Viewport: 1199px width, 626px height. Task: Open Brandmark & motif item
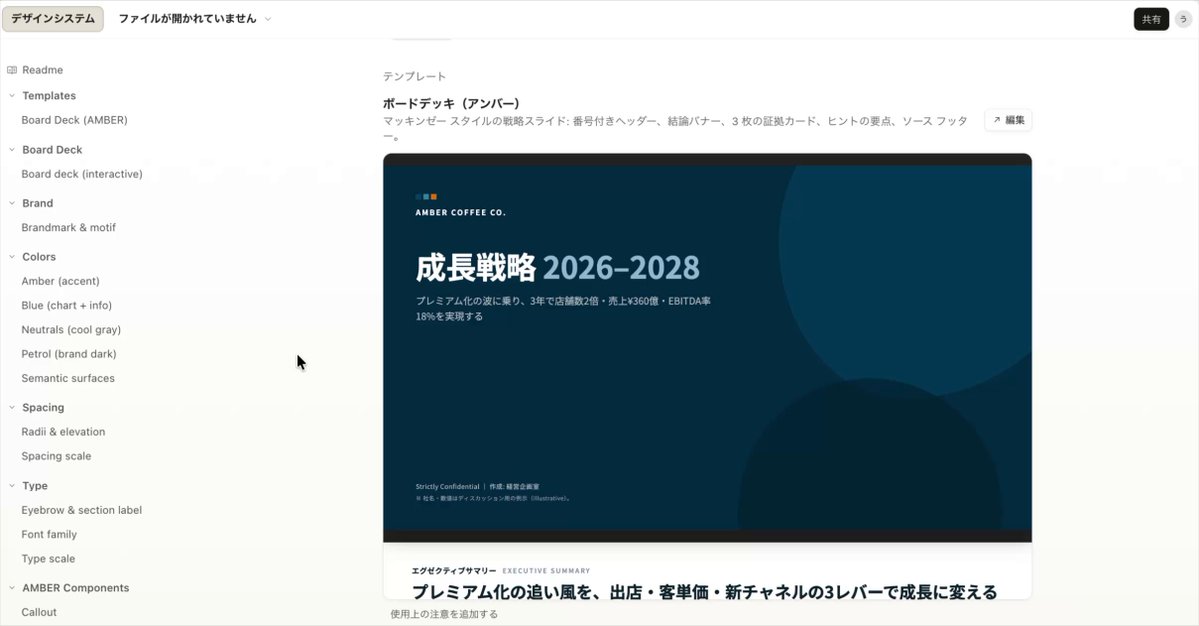[x=69, y=228]
